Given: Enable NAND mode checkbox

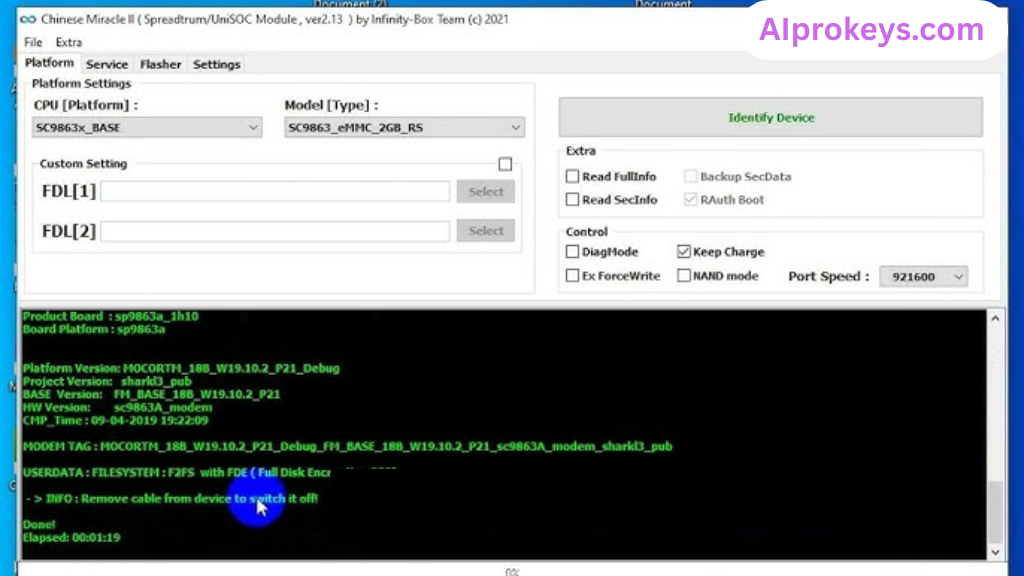Looking at the screenshot, I should (x=684, y=276).
